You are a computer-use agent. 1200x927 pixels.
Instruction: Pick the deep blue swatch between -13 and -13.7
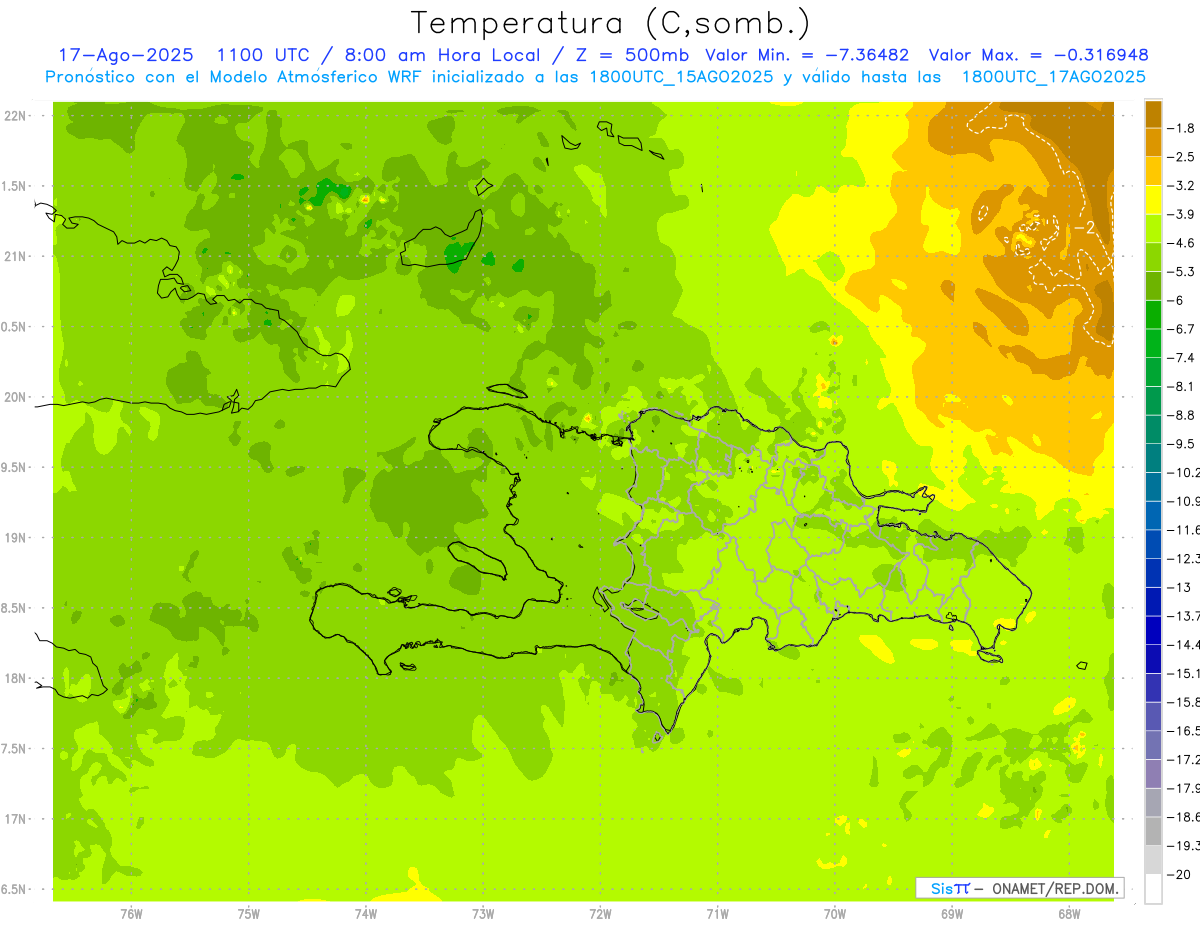coord(1153,602)
